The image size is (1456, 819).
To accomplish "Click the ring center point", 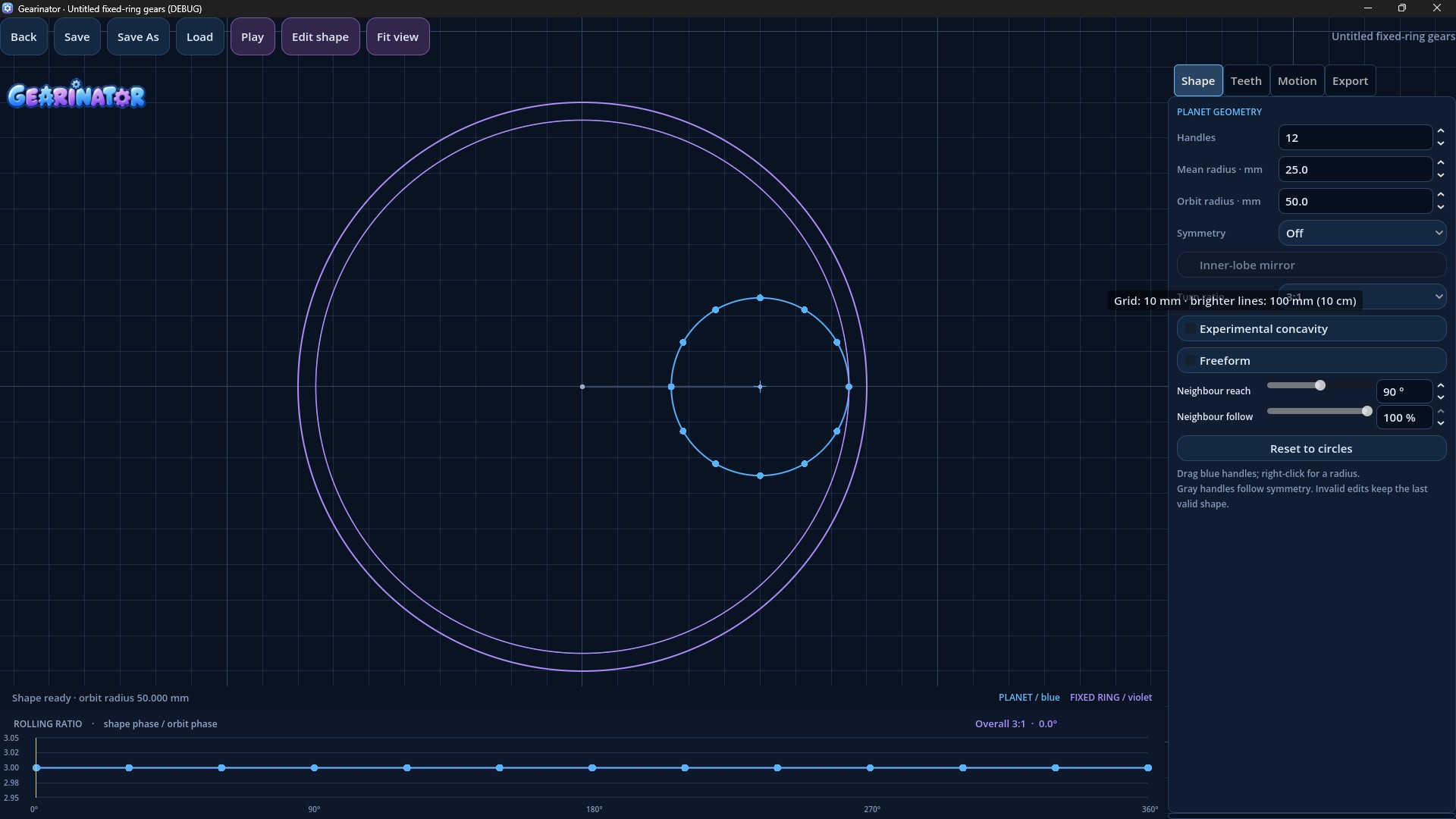I will coord(582,388).
